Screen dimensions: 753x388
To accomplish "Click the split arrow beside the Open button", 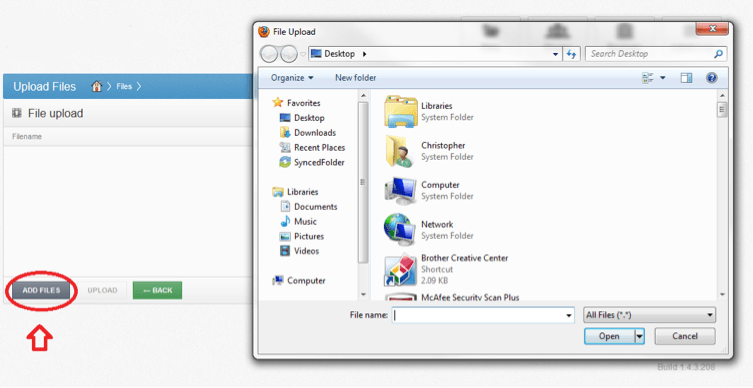I will (639, 337).
